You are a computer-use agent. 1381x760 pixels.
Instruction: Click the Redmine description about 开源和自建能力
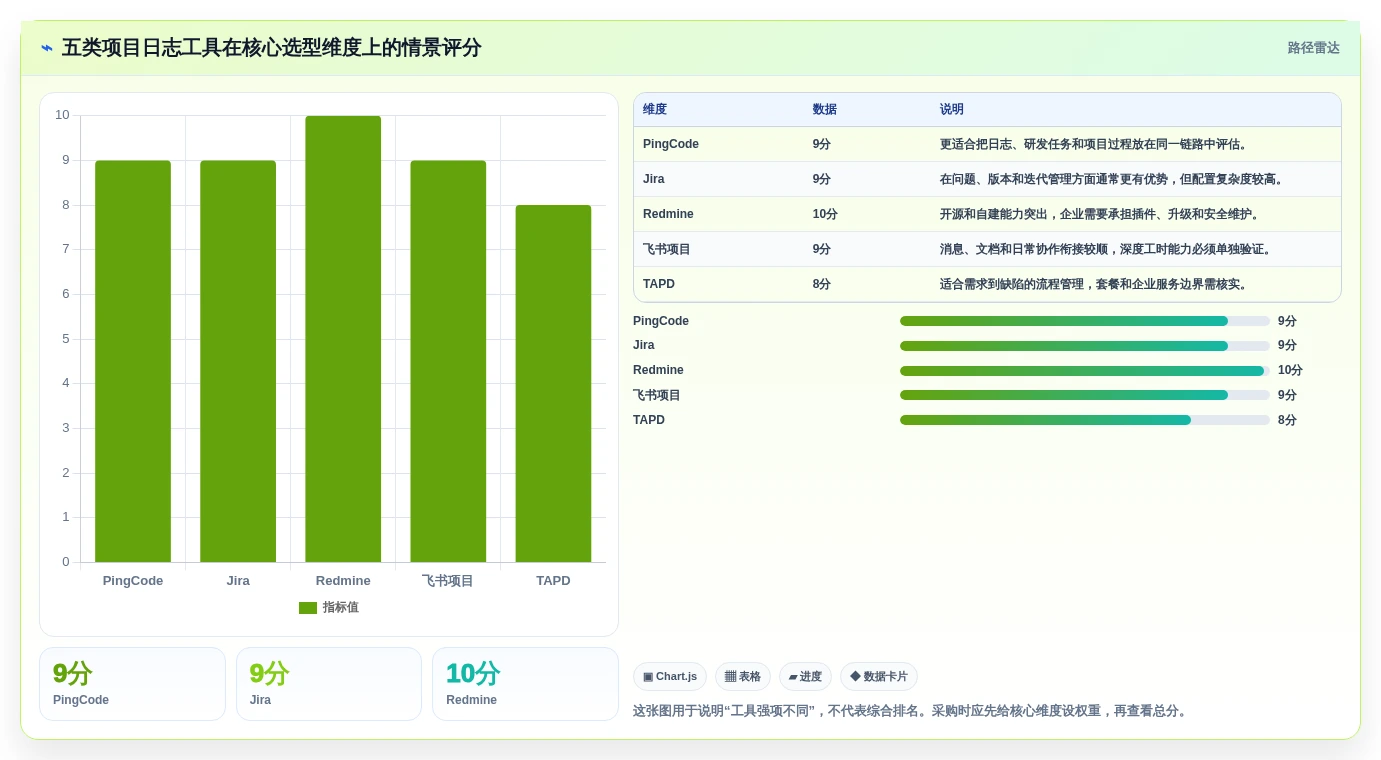(1102, 214)
